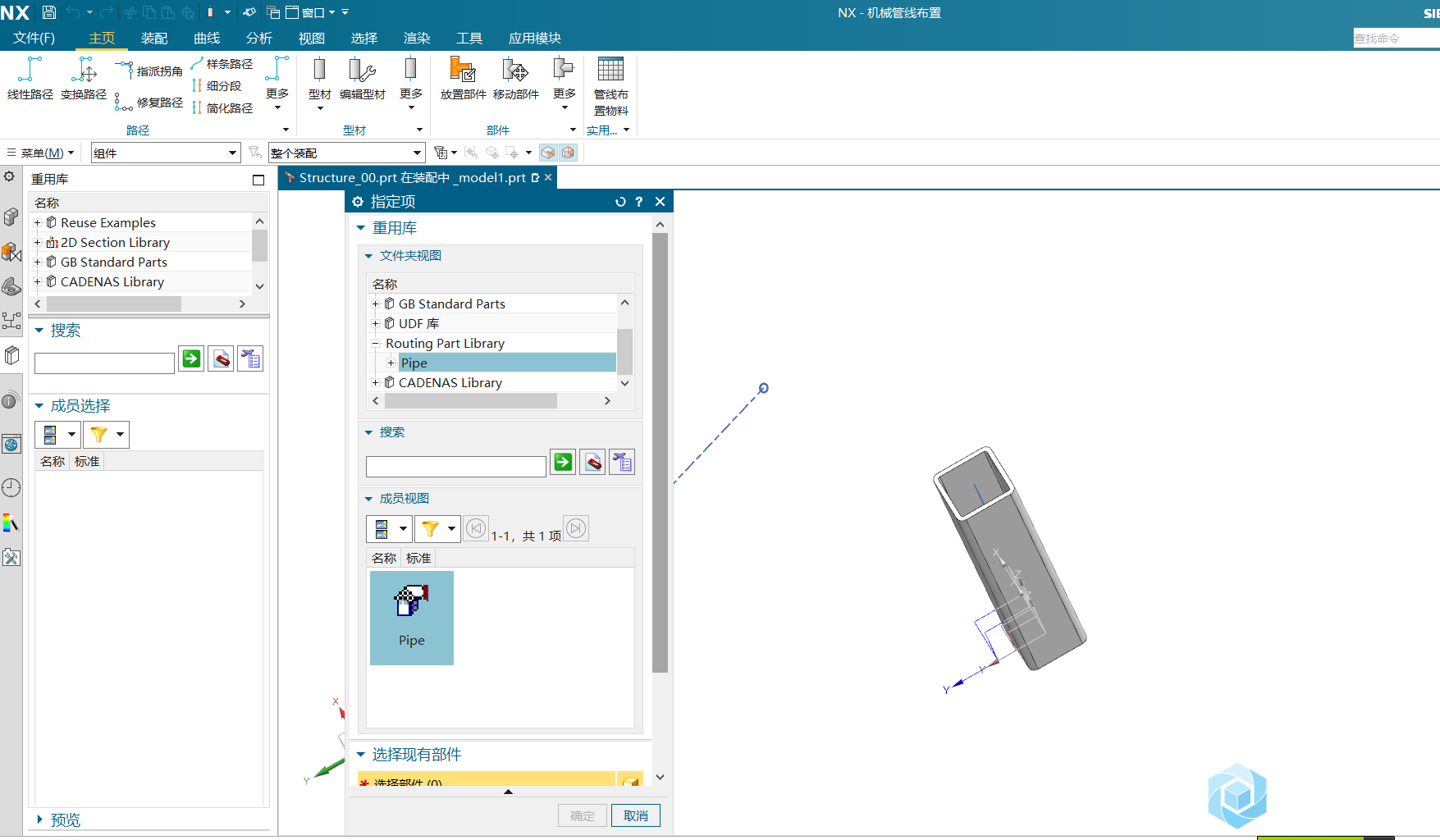The height and width of the screenshot is (840, 1440).
Task: Open the Reuse Library sidebar tab
Action: click(11, 354)
